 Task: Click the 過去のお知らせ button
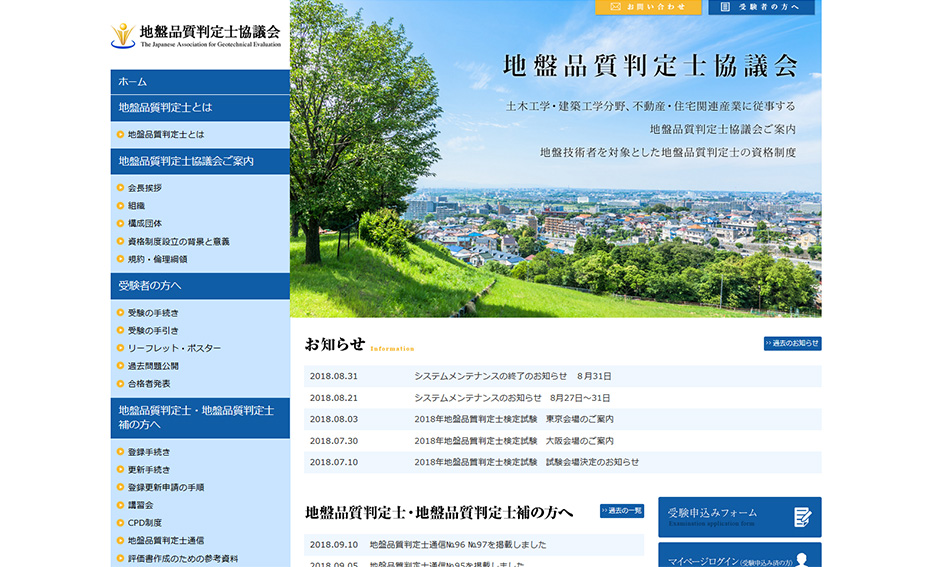tap(793, 343)
